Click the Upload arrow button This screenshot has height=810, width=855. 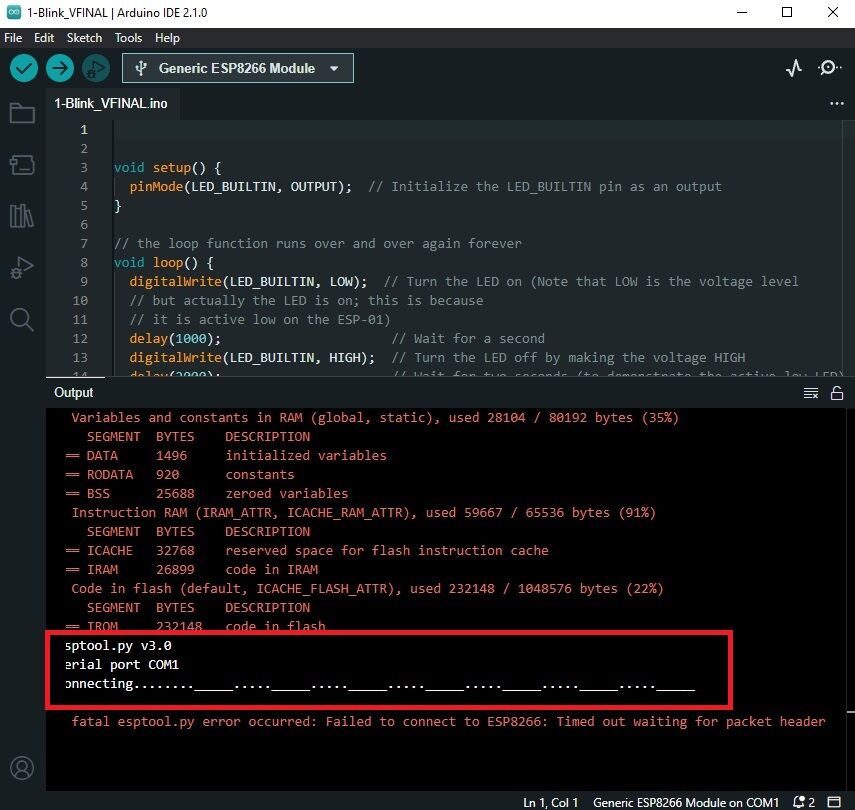[x=60, y=68]
